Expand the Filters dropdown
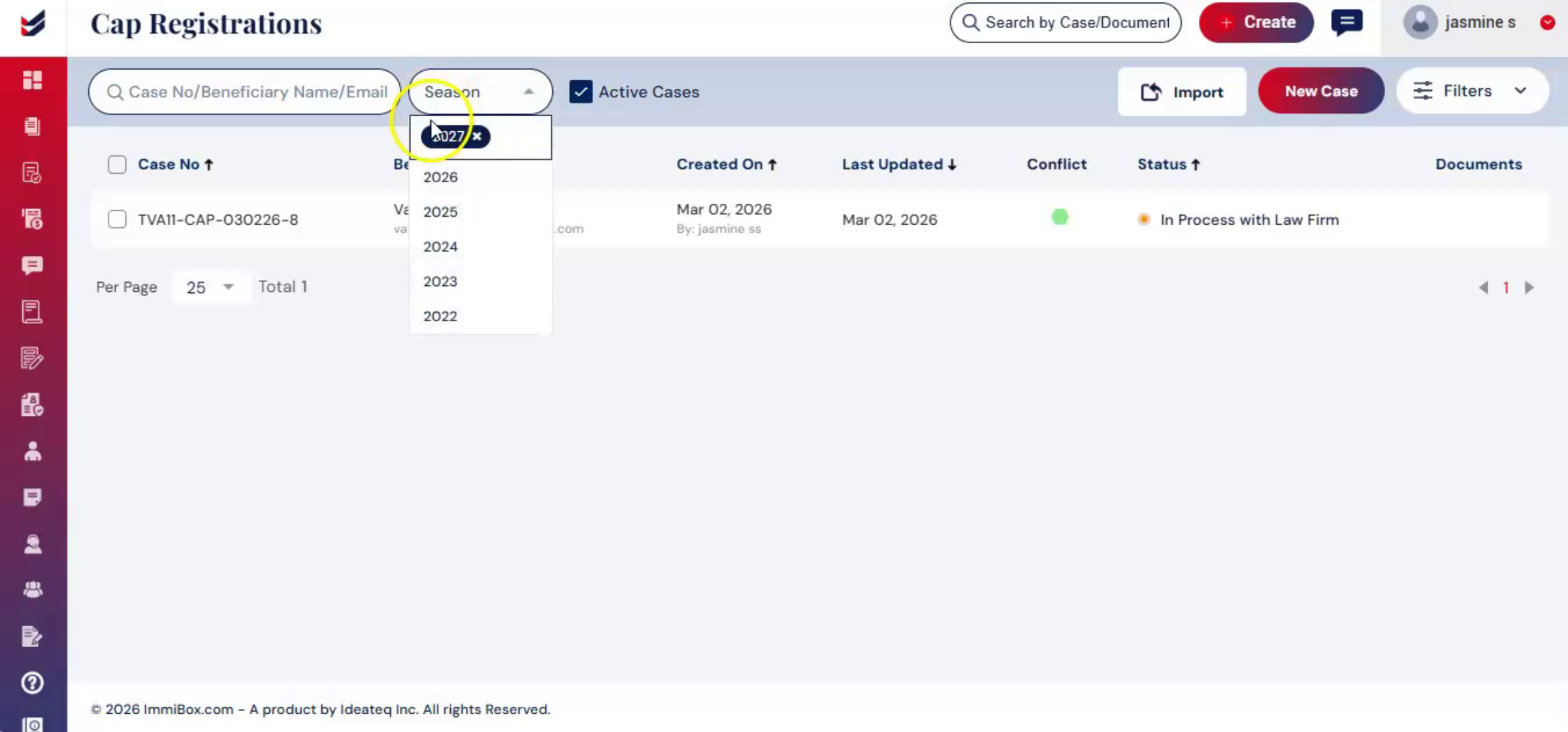 click(1473, 91)
